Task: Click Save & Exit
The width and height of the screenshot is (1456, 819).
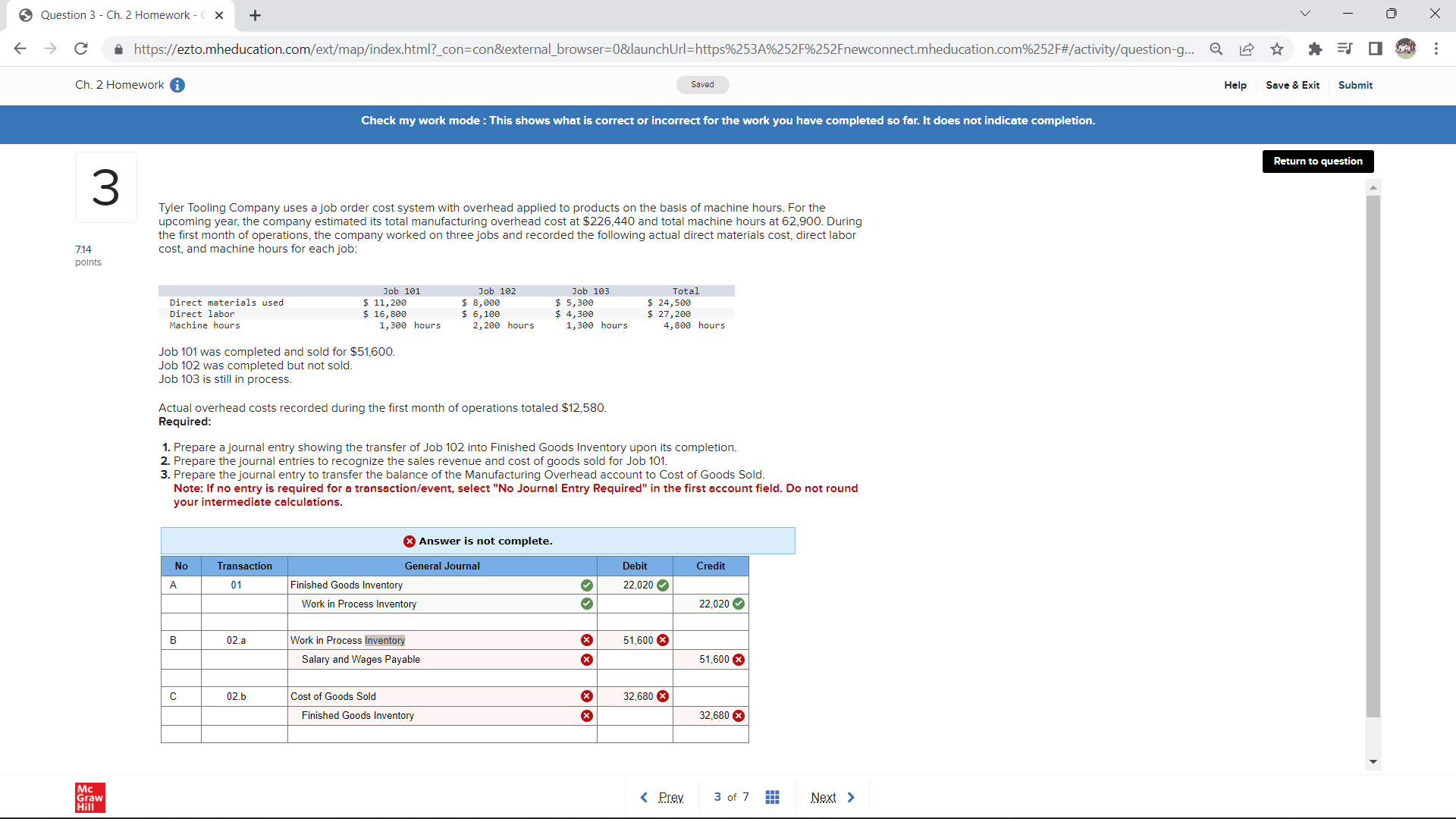Action: (1292, 85)
